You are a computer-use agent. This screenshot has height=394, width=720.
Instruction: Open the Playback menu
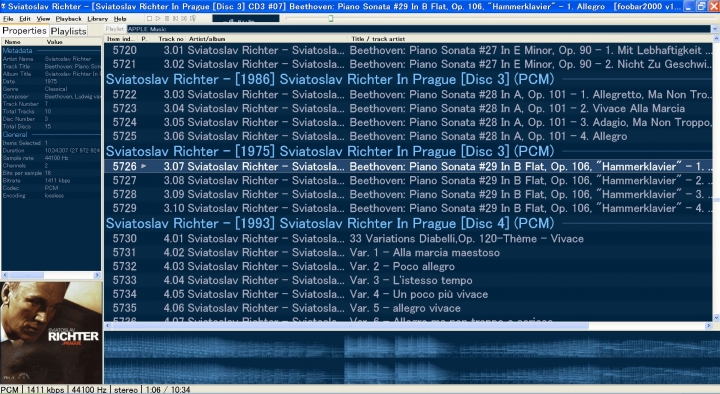tap(68, 19)
